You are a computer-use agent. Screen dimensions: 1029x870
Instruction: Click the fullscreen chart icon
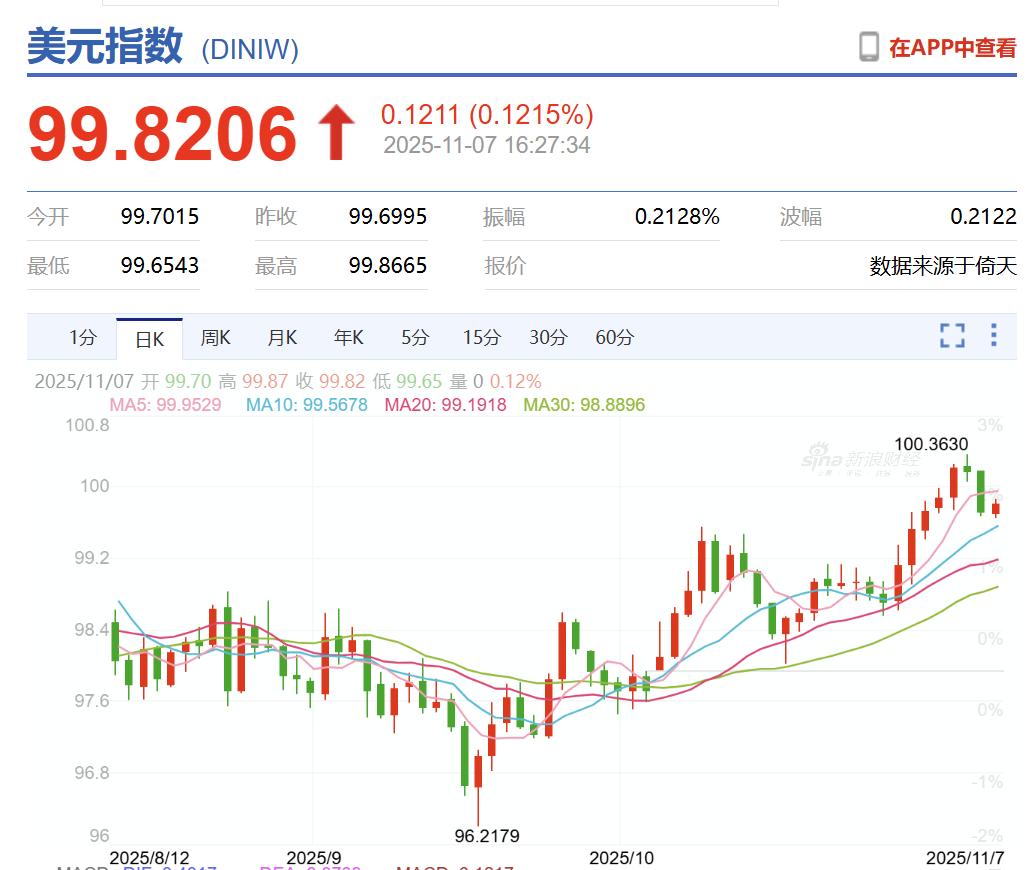tap(952, 337)
